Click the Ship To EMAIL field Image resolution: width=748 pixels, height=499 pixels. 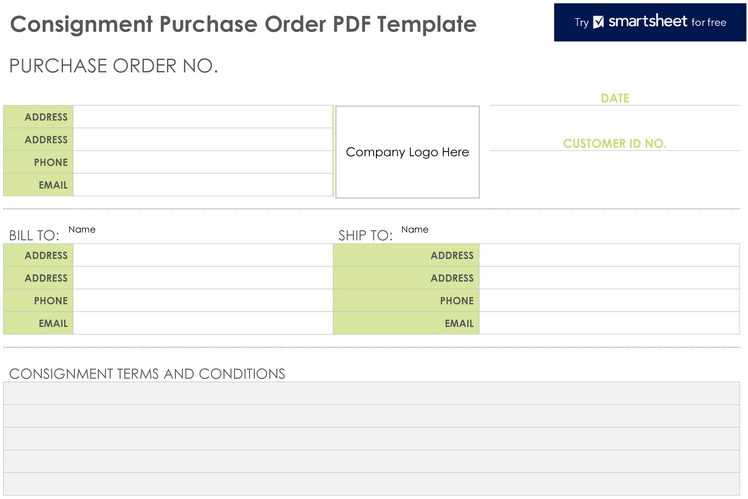[x=609, y=323]
